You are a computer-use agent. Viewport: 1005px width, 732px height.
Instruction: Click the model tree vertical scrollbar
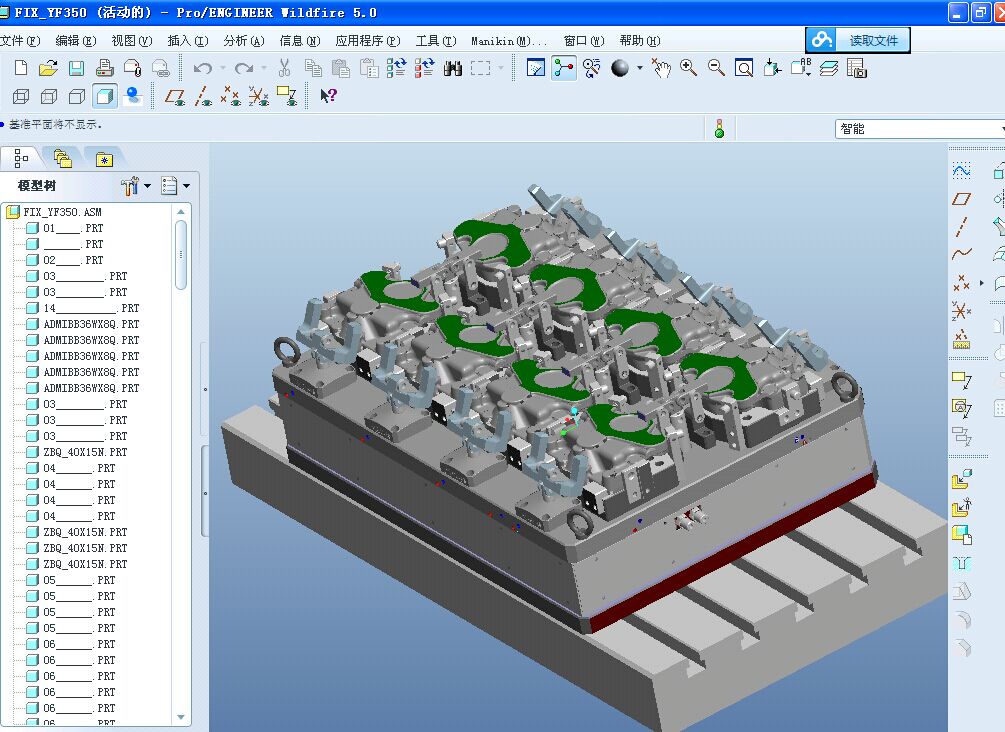click(181, 255)
